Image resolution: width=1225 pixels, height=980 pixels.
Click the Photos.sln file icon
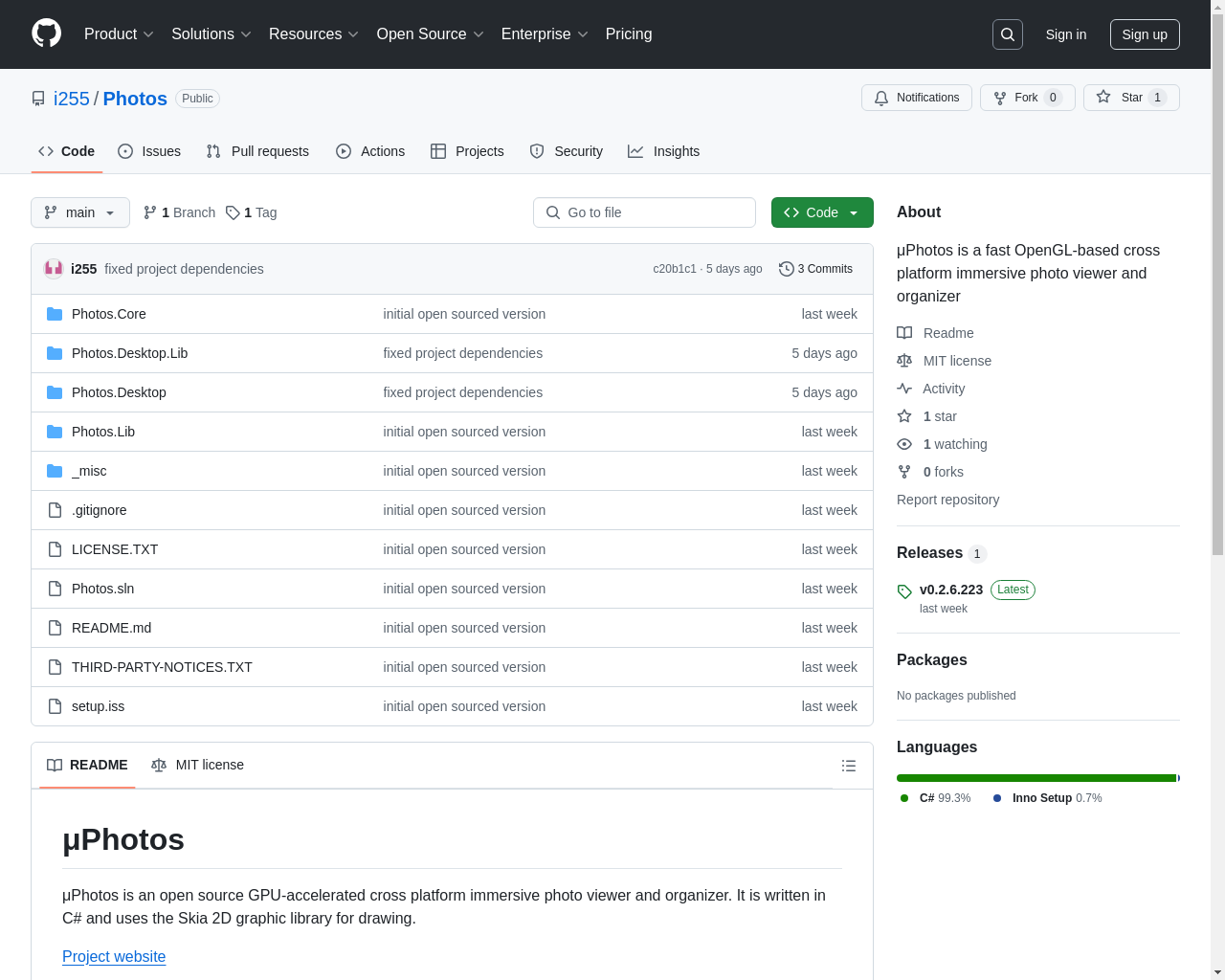coord(55,589)
